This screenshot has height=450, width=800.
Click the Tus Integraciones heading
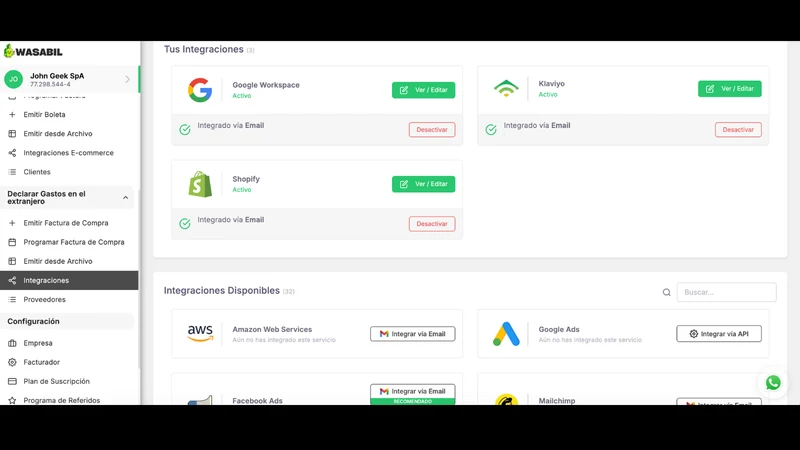pos(204,49)
